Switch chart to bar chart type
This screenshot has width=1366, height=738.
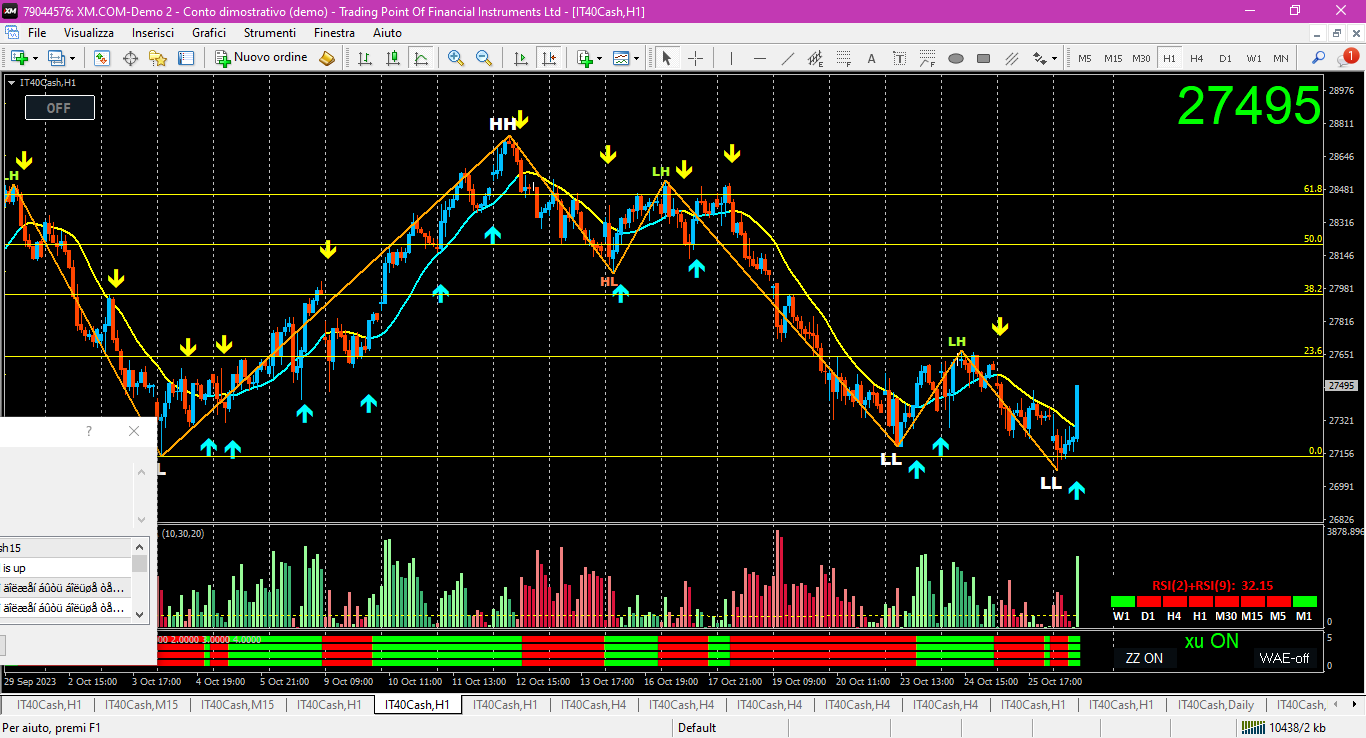point(365,58)
